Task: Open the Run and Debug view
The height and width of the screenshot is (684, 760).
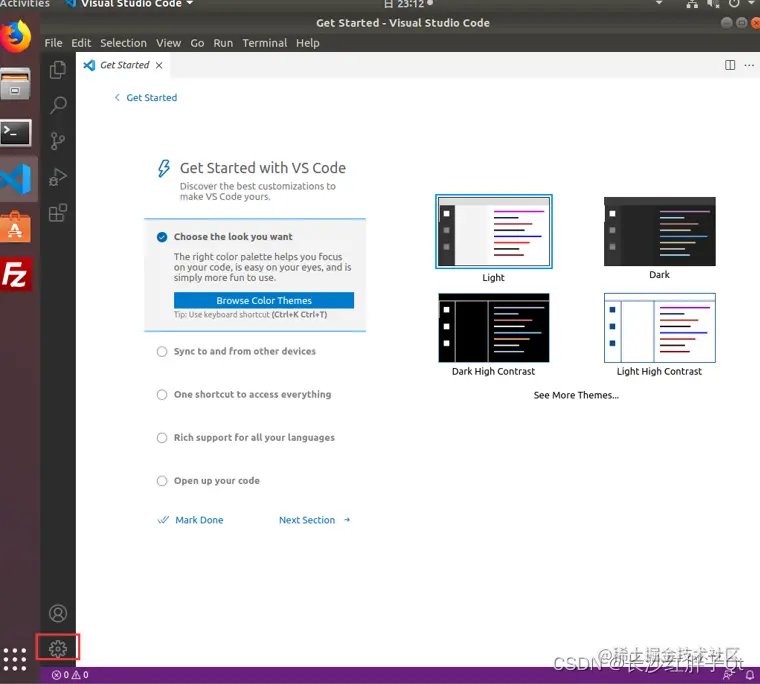Action: (58, 177)
